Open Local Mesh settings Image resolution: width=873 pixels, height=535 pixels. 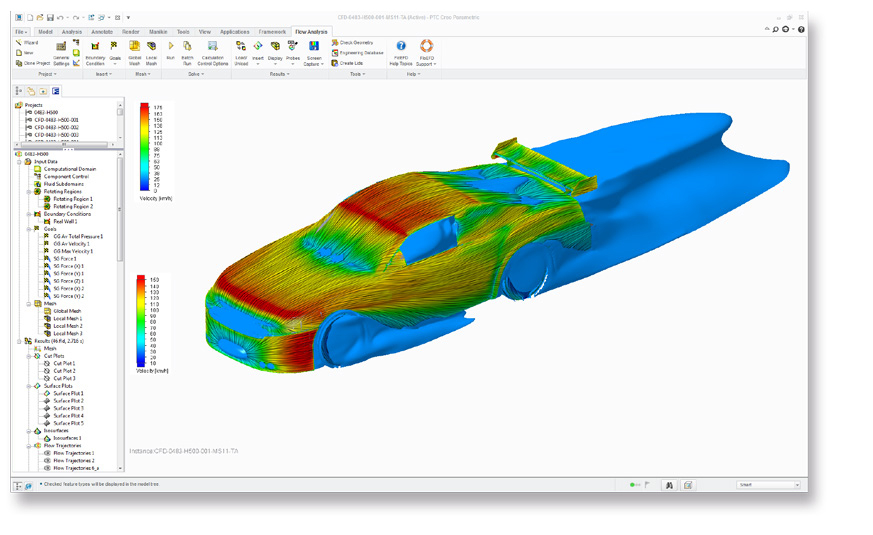tap(151, 53)
